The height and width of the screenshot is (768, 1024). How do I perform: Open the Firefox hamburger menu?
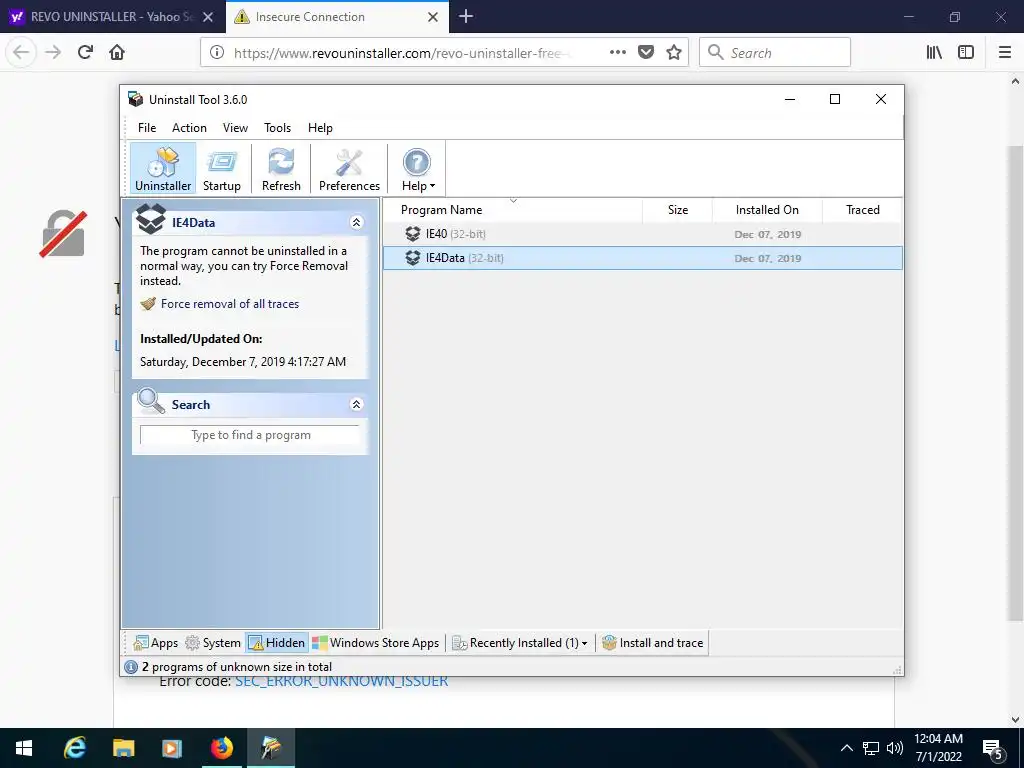(1005, 52)
